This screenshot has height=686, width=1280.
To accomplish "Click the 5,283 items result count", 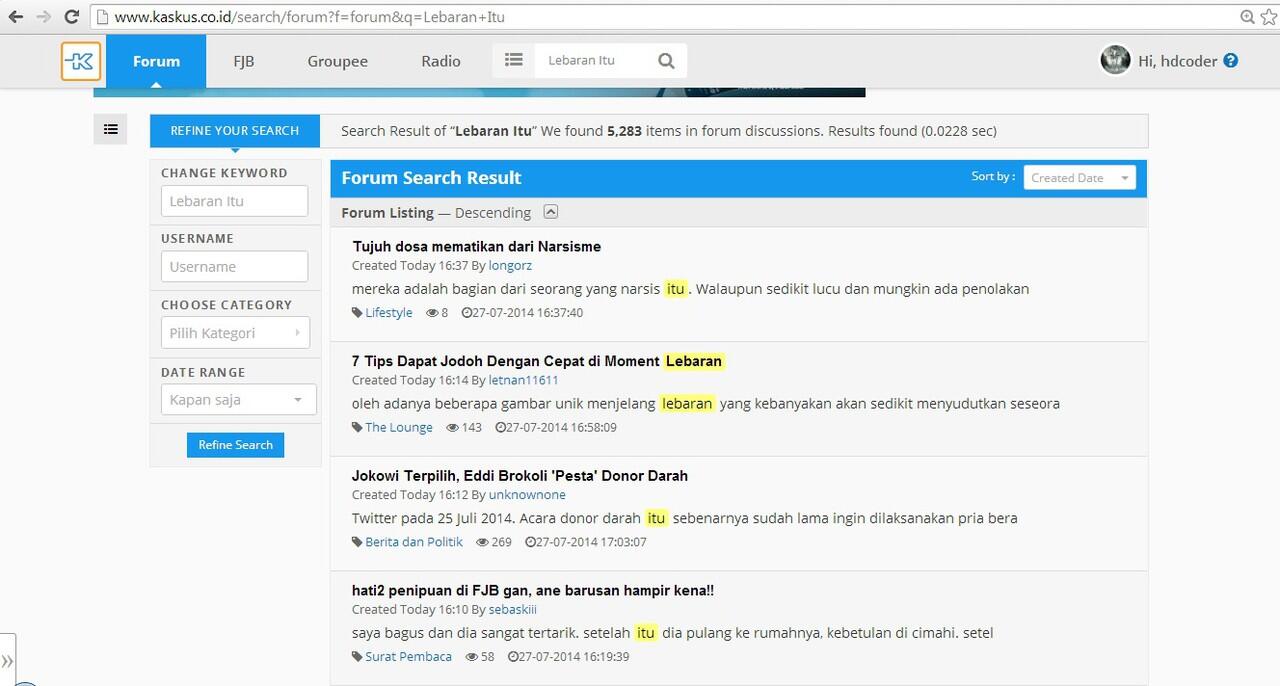I will (x=625, y=131).
